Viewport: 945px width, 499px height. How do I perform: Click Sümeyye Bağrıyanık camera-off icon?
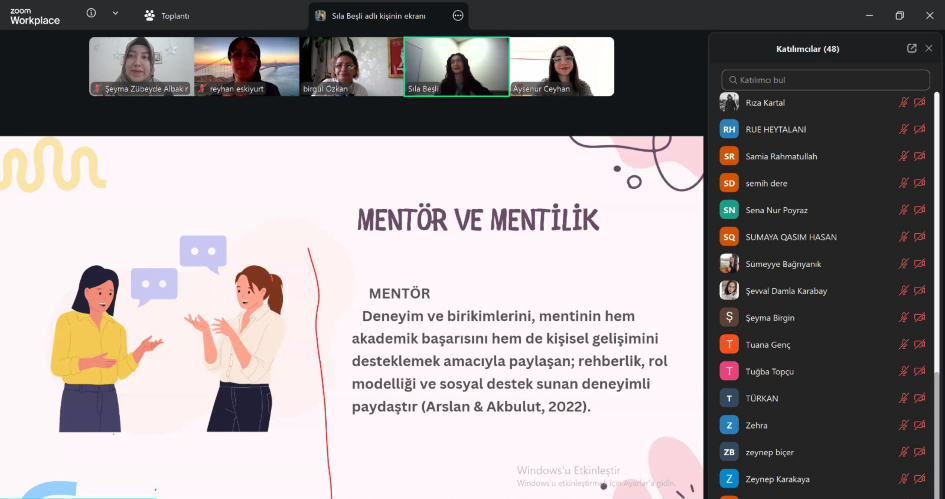tap(920, 263)
